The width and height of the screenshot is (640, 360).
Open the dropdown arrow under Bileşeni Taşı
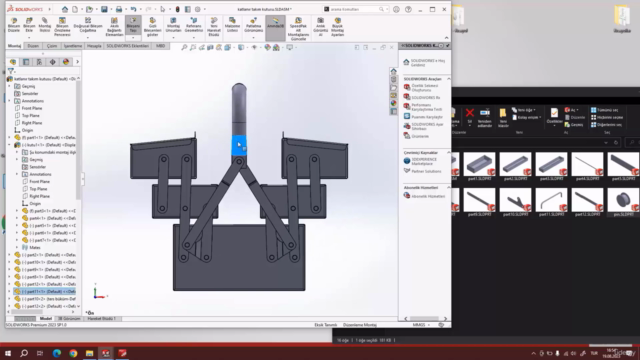133,38
